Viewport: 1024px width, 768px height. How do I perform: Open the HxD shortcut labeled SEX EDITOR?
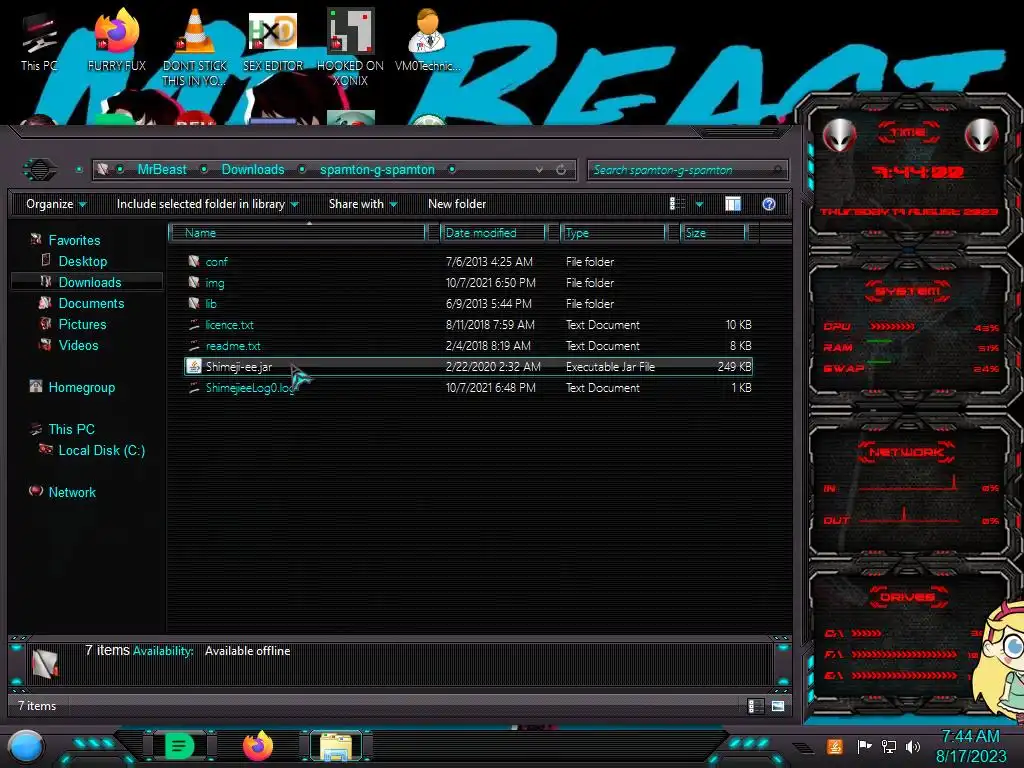pos(273,40)
